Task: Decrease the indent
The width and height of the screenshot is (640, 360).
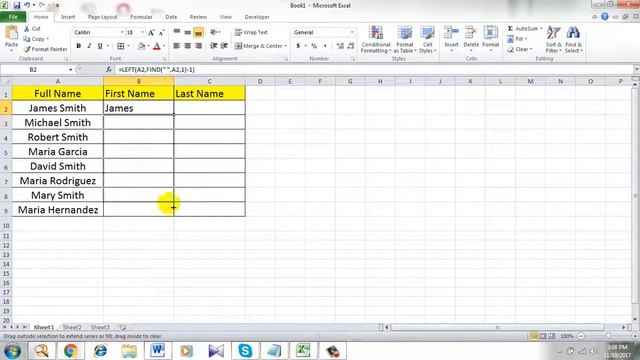Action: tap(213, 46)
